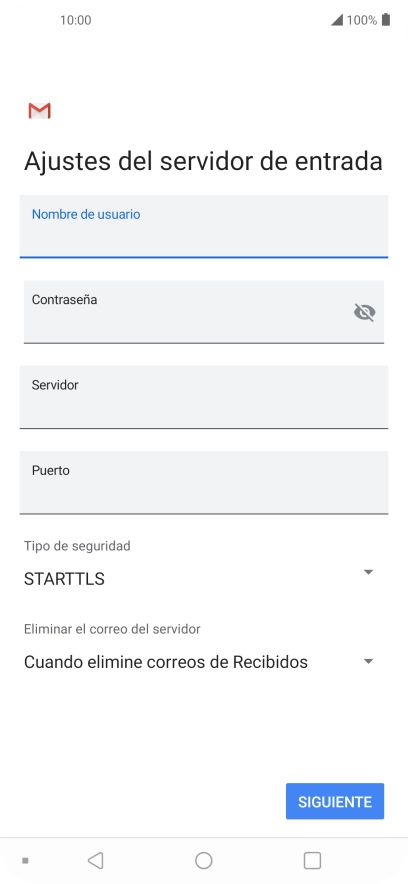The width and height of the screenshot is (408, 884).
Task: Focus the Puerto field
Action: coord(204,483)
